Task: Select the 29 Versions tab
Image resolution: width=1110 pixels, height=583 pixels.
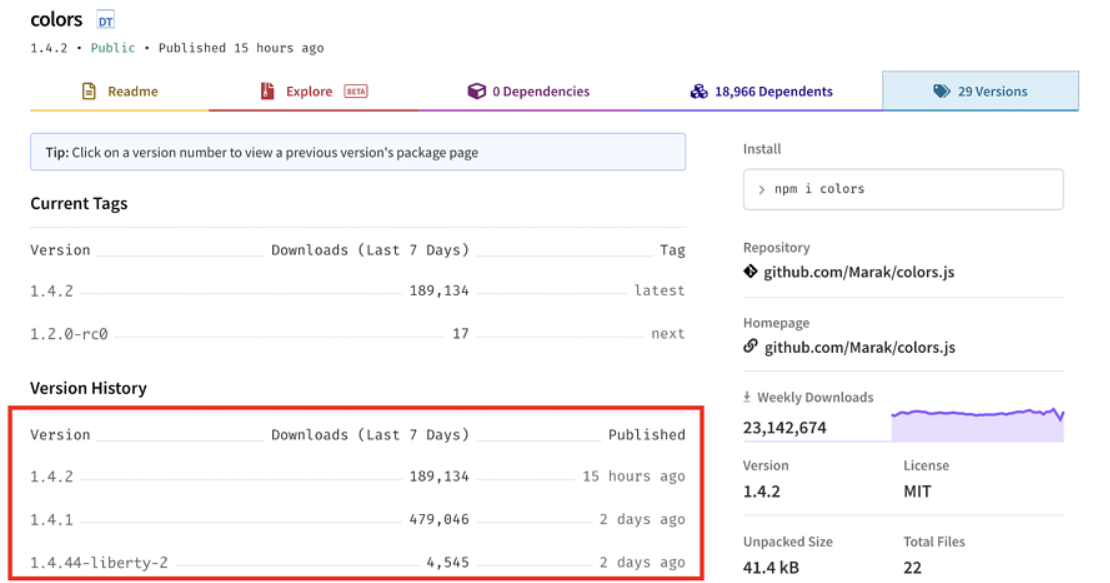Action: tap(980, 91)
